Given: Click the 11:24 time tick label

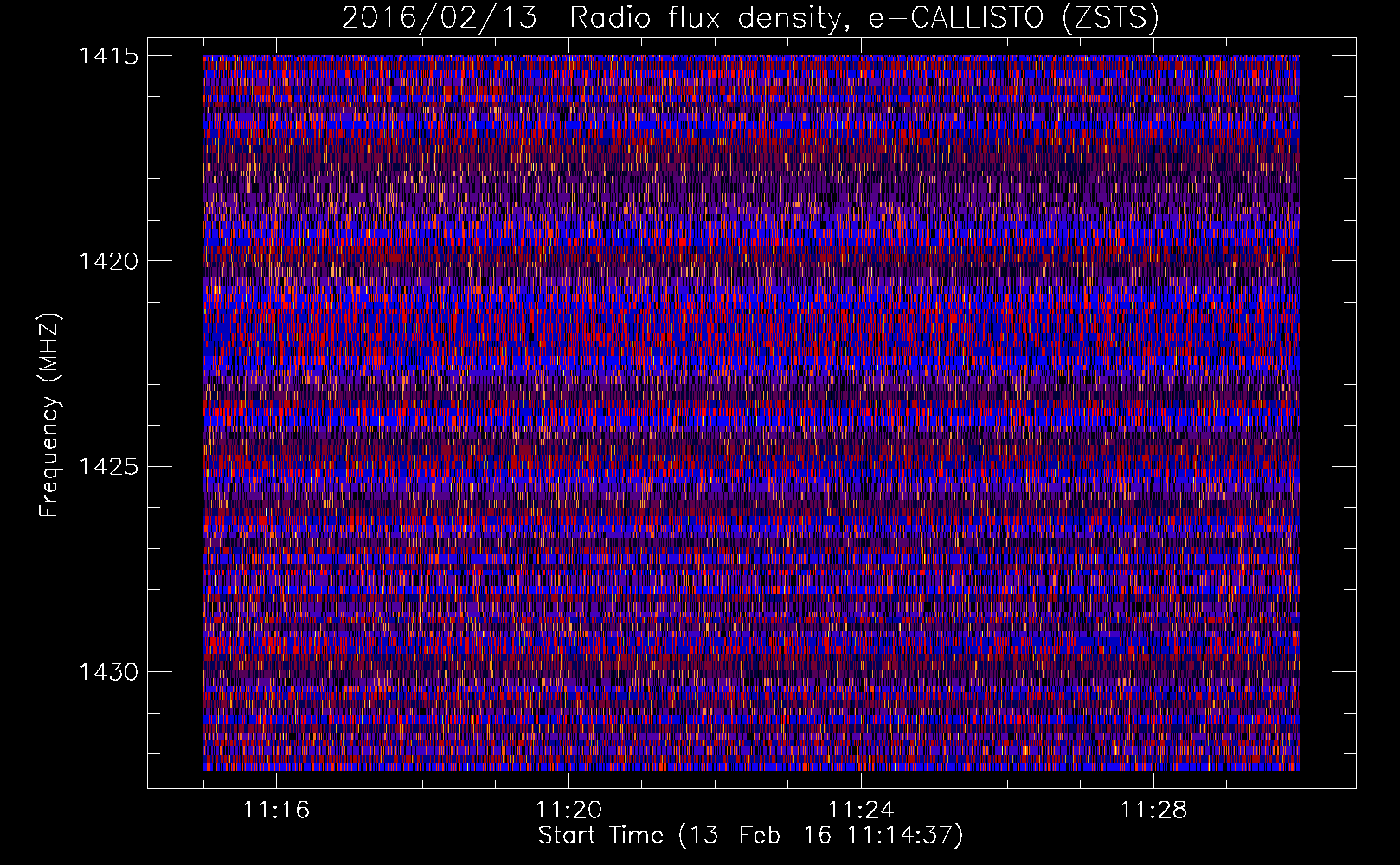Looking at the screenshot, I should coord(861,810).
